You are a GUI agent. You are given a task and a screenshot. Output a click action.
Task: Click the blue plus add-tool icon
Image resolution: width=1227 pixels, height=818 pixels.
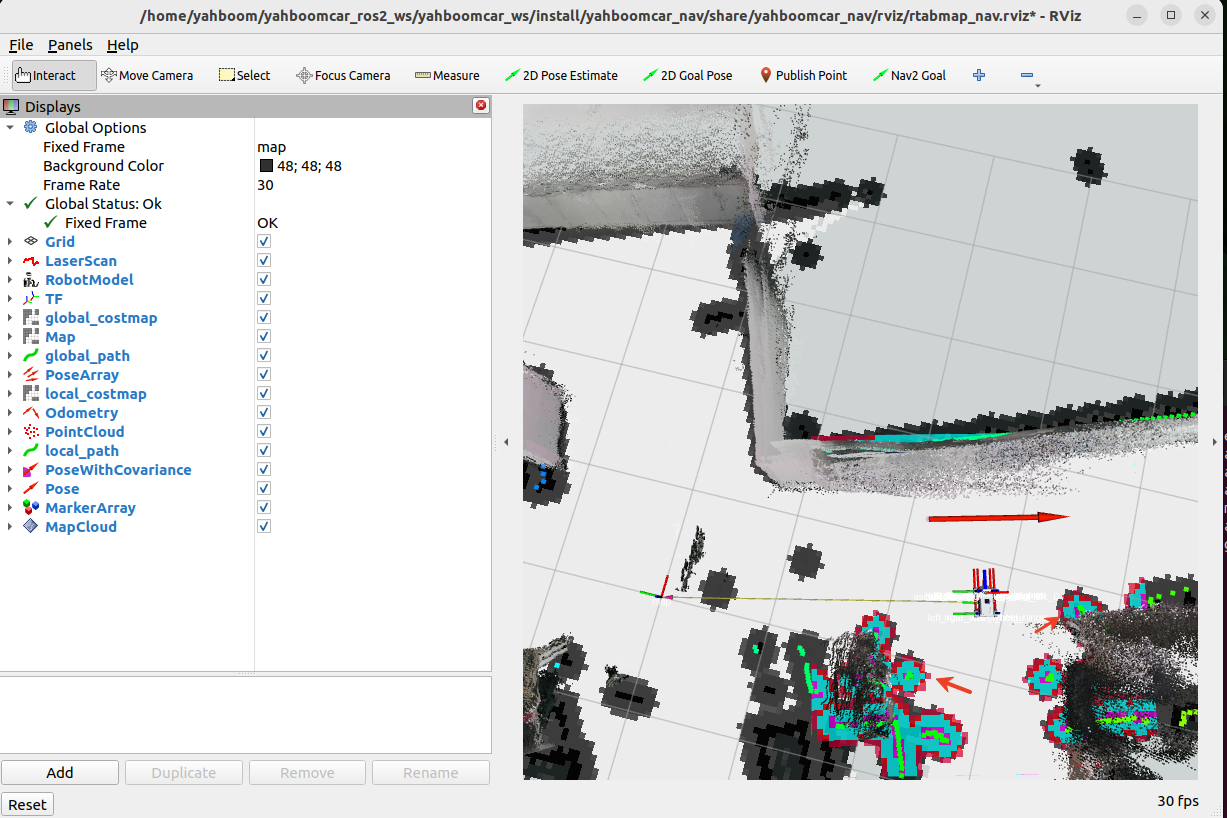coord(979,75)
